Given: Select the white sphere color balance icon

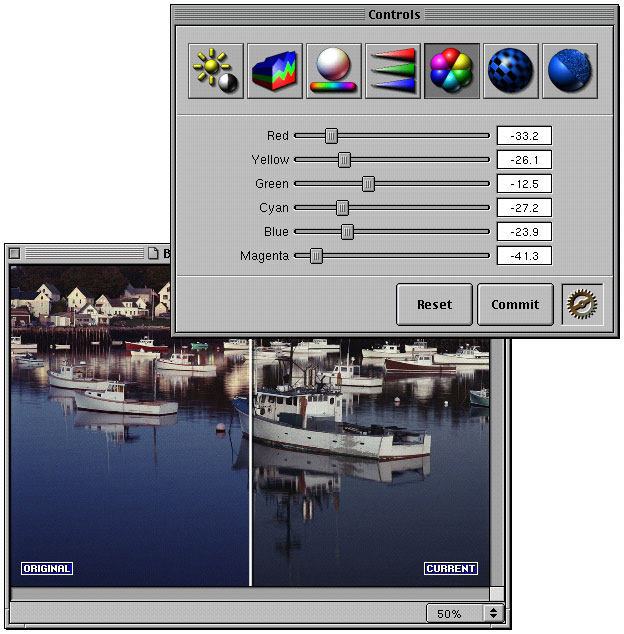Looking at the screenshot, I should [334, 71].
